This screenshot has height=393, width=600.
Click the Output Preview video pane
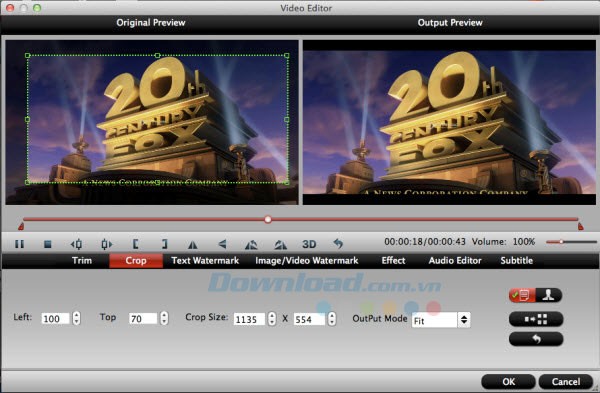click(x=449, y=122)
